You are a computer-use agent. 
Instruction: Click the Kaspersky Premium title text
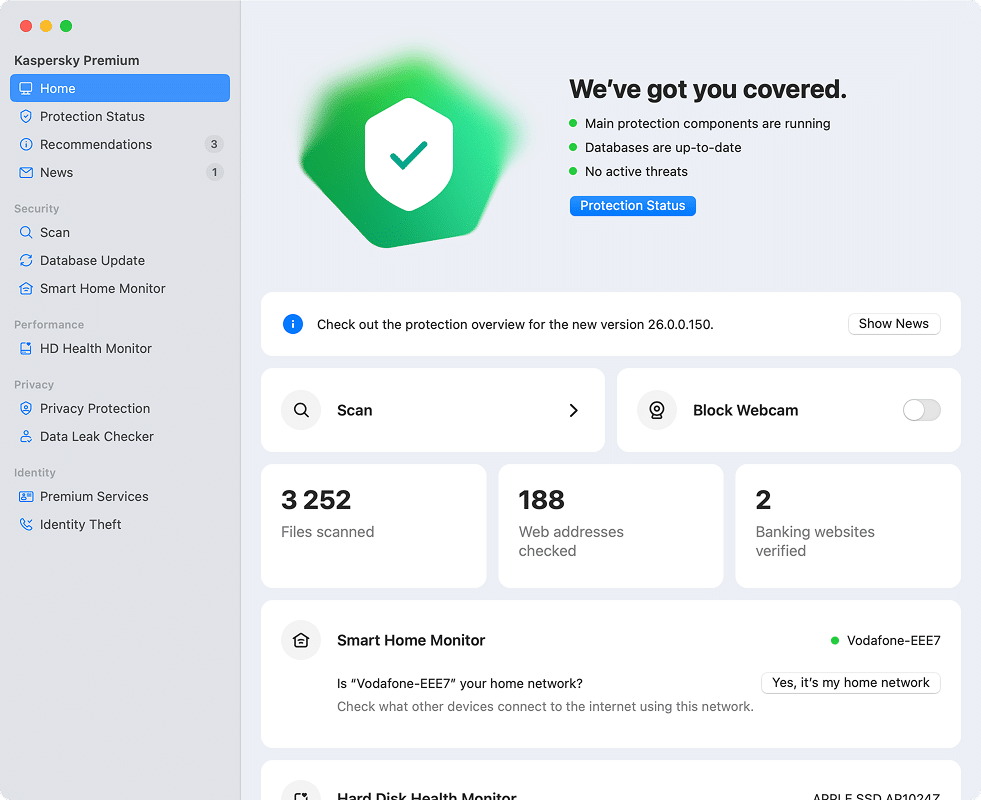pyautogui.click(x=77, y=61)
